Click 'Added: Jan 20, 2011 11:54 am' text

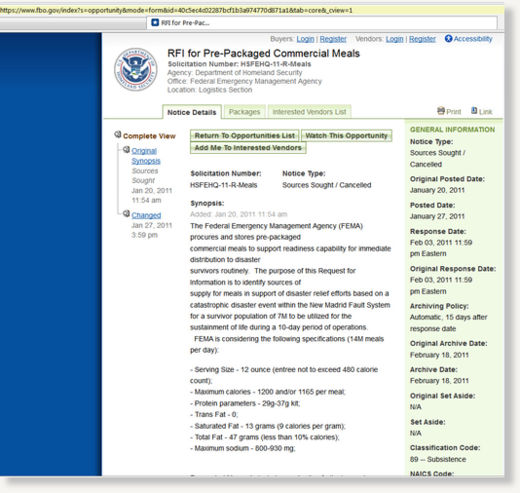click(x=238, y=214)
